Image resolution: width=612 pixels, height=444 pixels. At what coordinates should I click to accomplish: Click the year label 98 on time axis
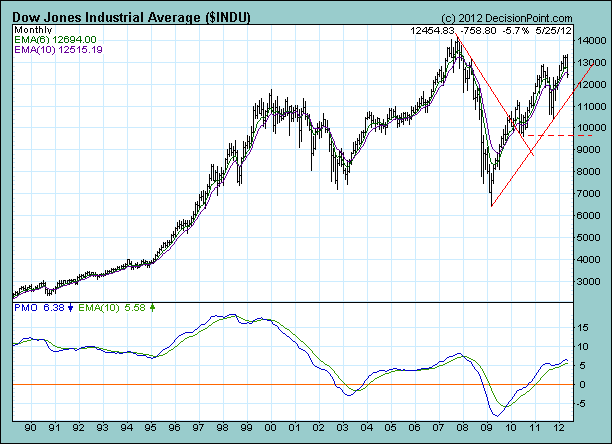click(222, 428)
